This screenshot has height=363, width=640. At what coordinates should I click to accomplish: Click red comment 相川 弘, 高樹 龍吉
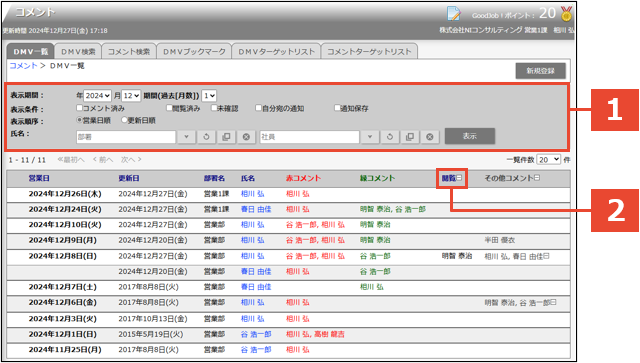(315, 334)
